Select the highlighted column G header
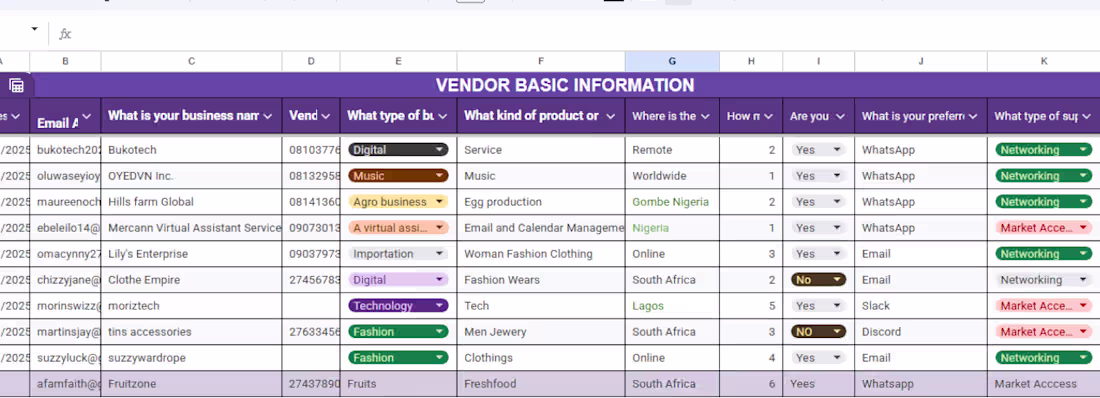The image size is (1100, 398). 672,62
